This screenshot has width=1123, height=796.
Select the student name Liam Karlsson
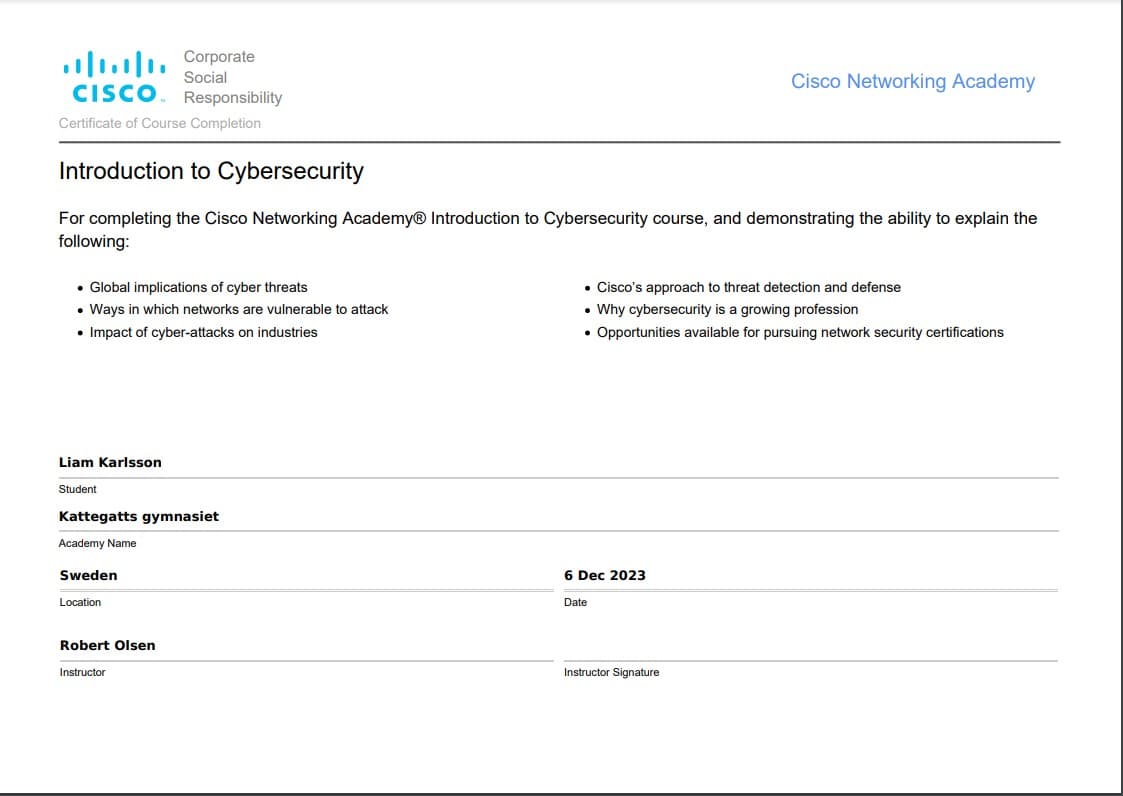(111, 462)
